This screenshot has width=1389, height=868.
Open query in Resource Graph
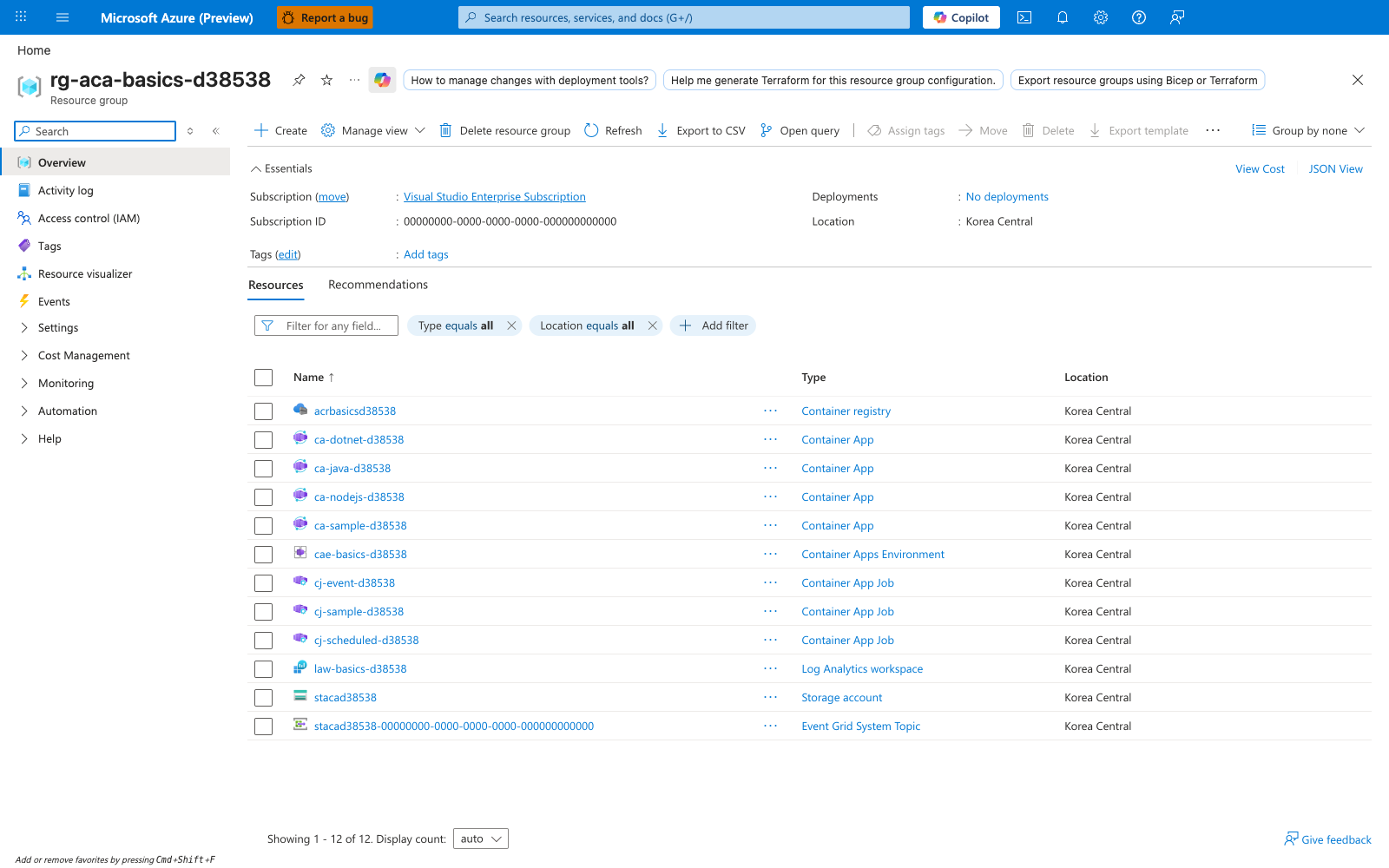800,130
